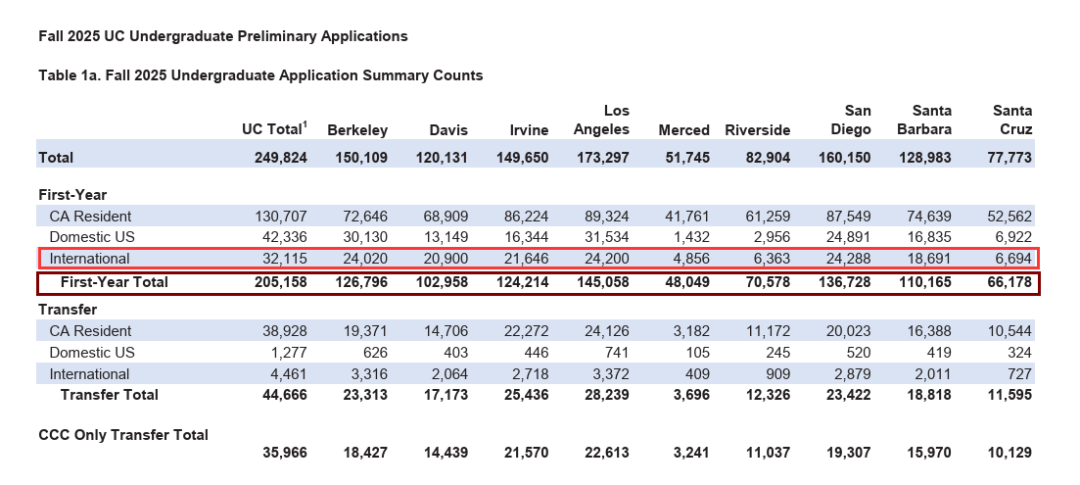Click the 'Santa Cruz' column header
1080x485 pixels.
point(1012,121)
